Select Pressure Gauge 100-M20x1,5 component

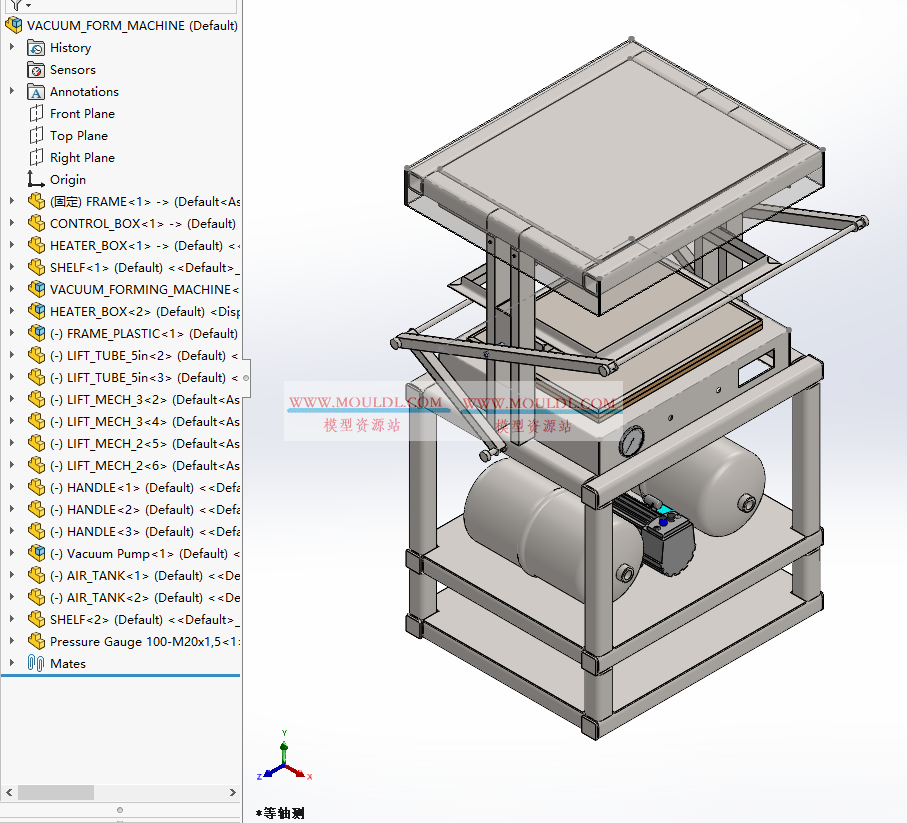[x=140, y=642]
